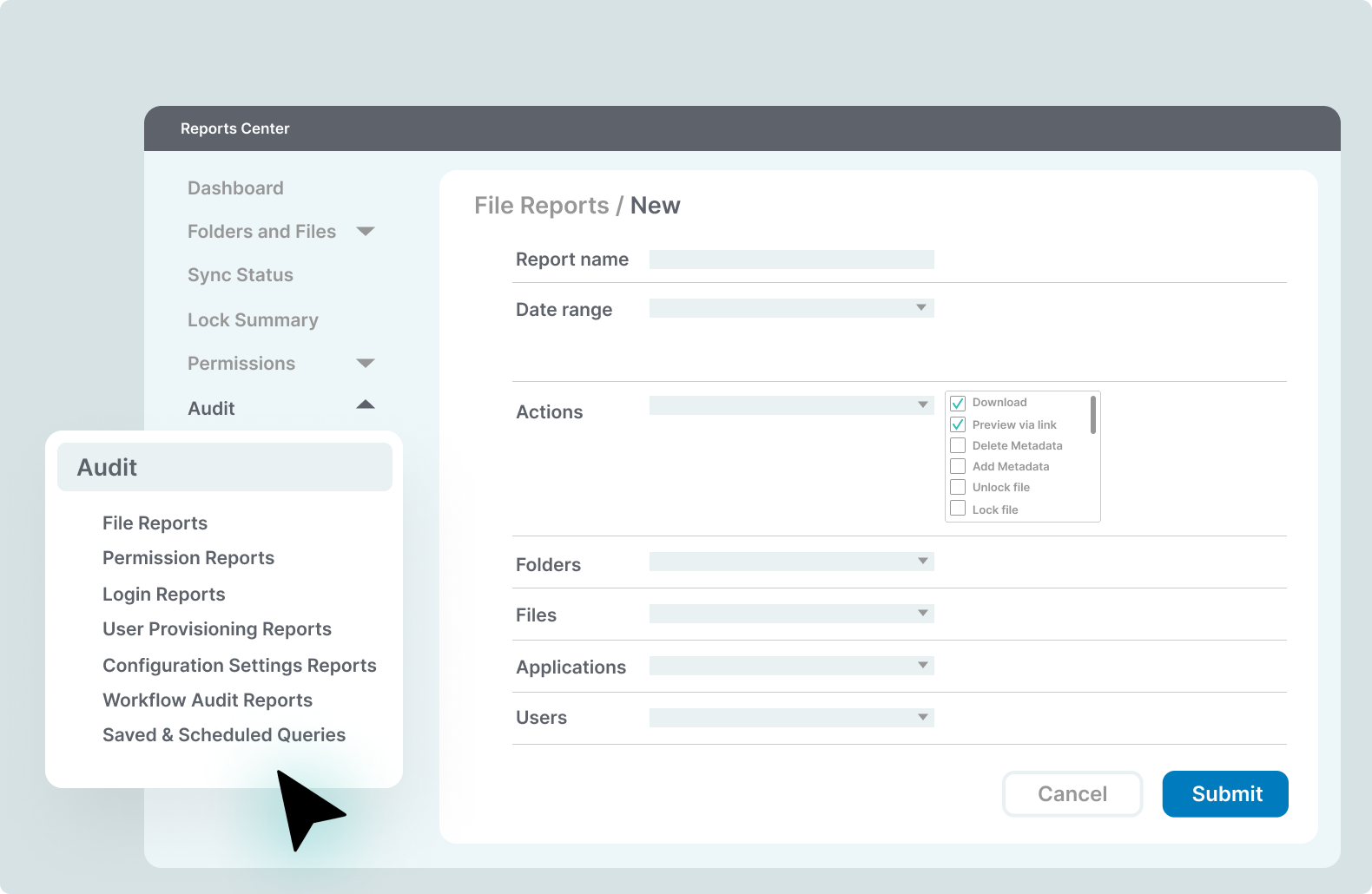1372x894 pixels.
Task: Check the Lock file action
Action: point(958,509)
